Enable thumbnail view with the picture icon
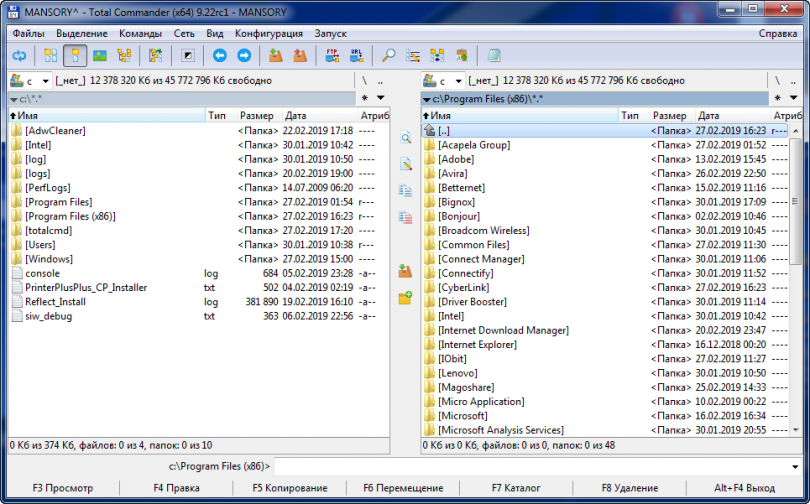 point(100,56)
